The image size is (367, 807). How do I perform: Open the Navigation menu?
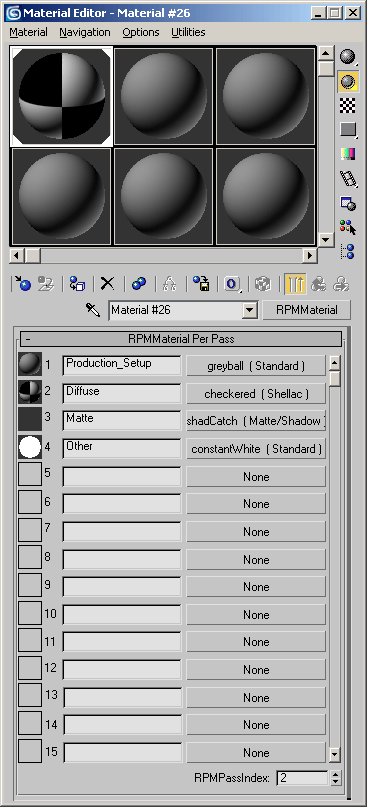click(85, 32)
